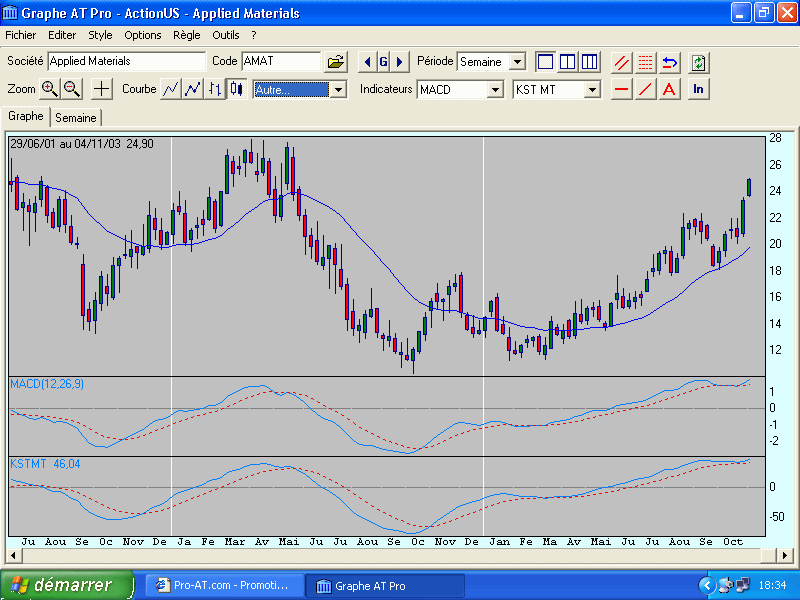Select the diagonal trend line tool
800x600 pixels.
tap(645, 89)
